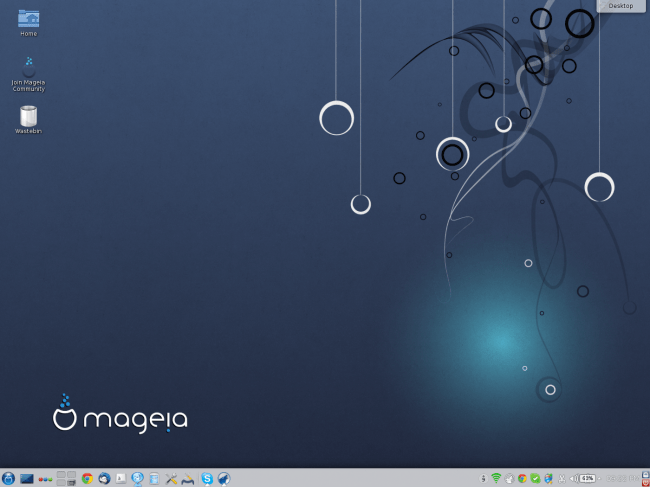Open the Desktop toolbox button
Image resolution: width=650 pixels, height=487 pixels.
(x=621, y=6)
